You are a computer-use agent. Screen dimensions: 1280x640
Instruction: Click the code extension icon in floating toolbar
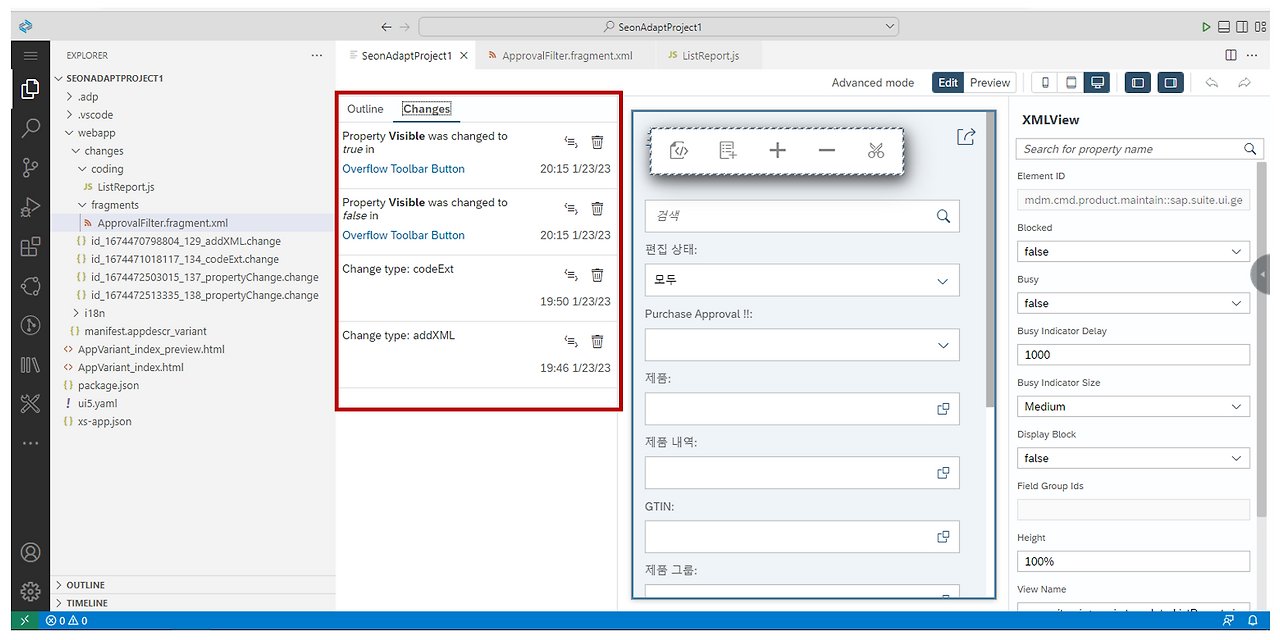679,150
